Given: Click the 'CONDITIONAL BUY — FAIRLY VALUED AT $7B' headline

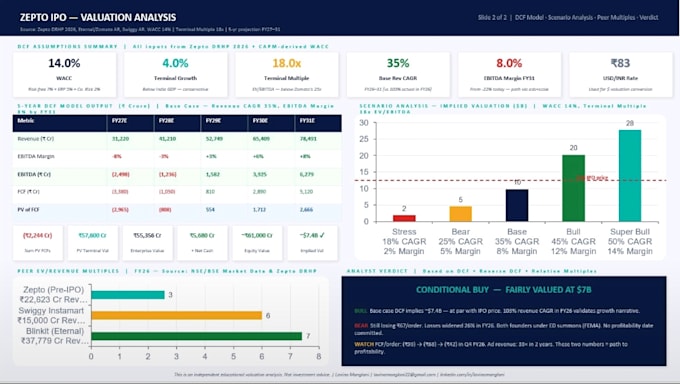Looking at the screenshot, I should pyautogui.click(x=503, y=290).
